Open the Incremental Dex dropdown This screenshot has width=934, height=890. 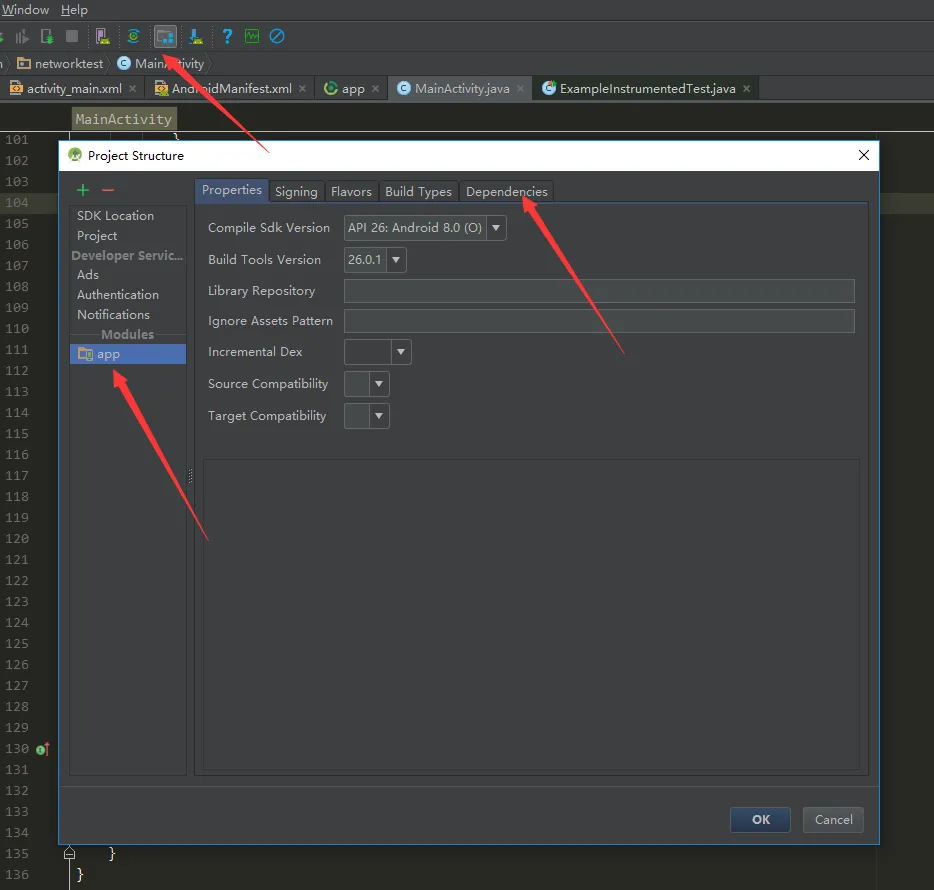[401, 352]
